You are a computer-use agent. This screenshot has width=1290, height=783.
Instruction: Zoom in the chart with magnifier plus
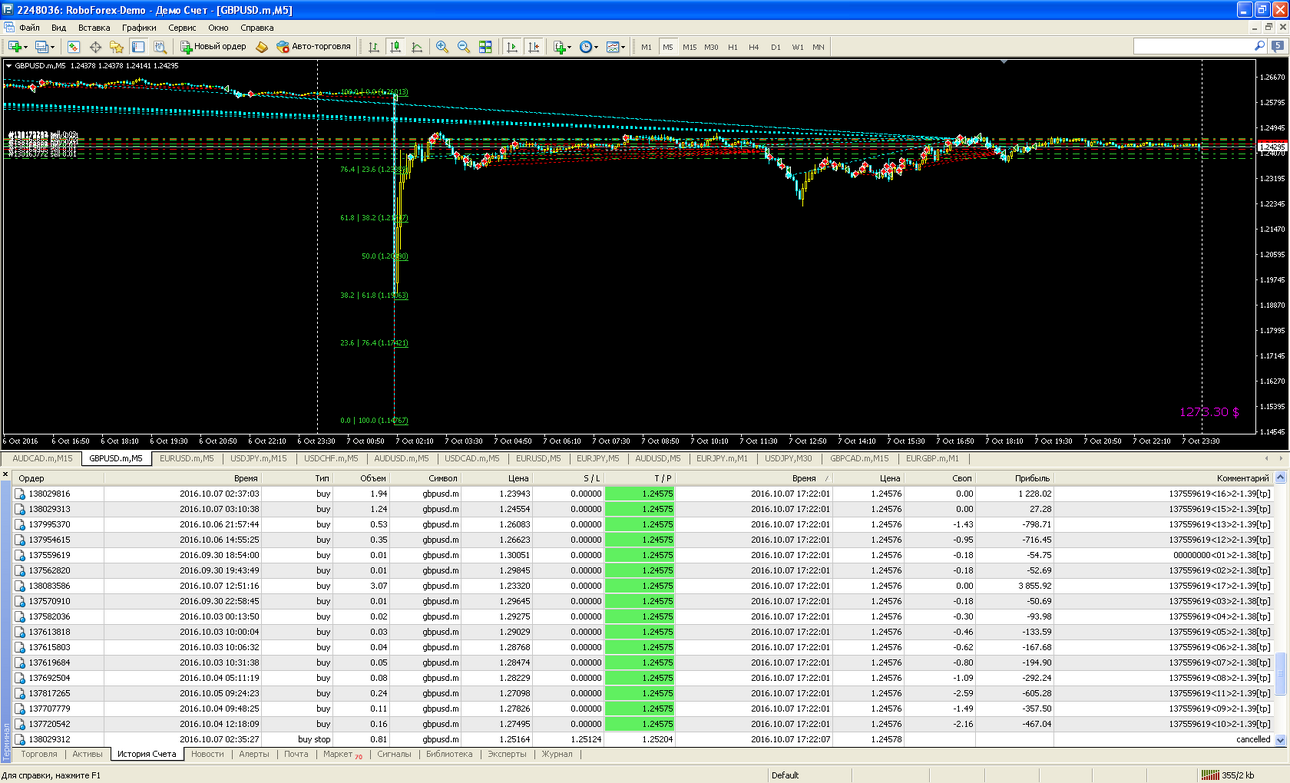[x=442, y=47]
